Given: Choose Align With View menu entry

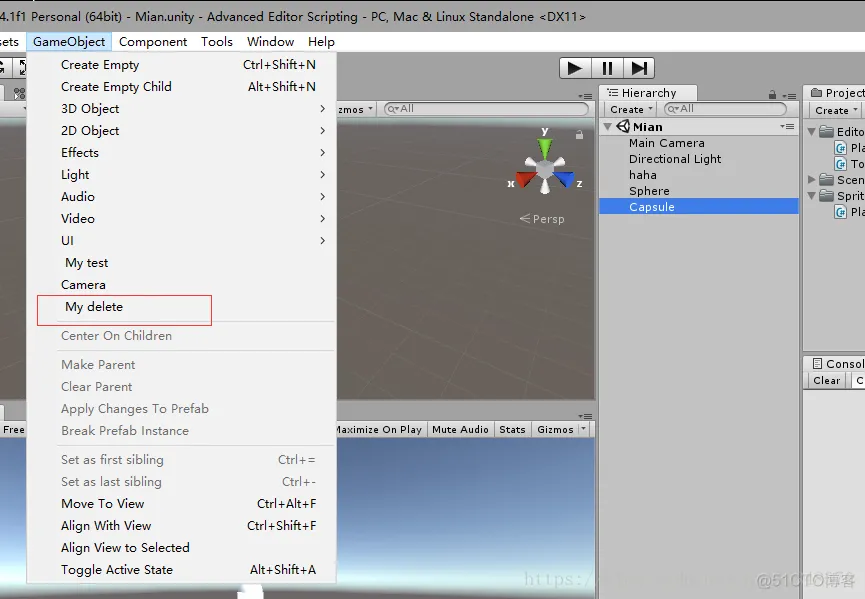Looking at the screenshot, I should point(181,526).
